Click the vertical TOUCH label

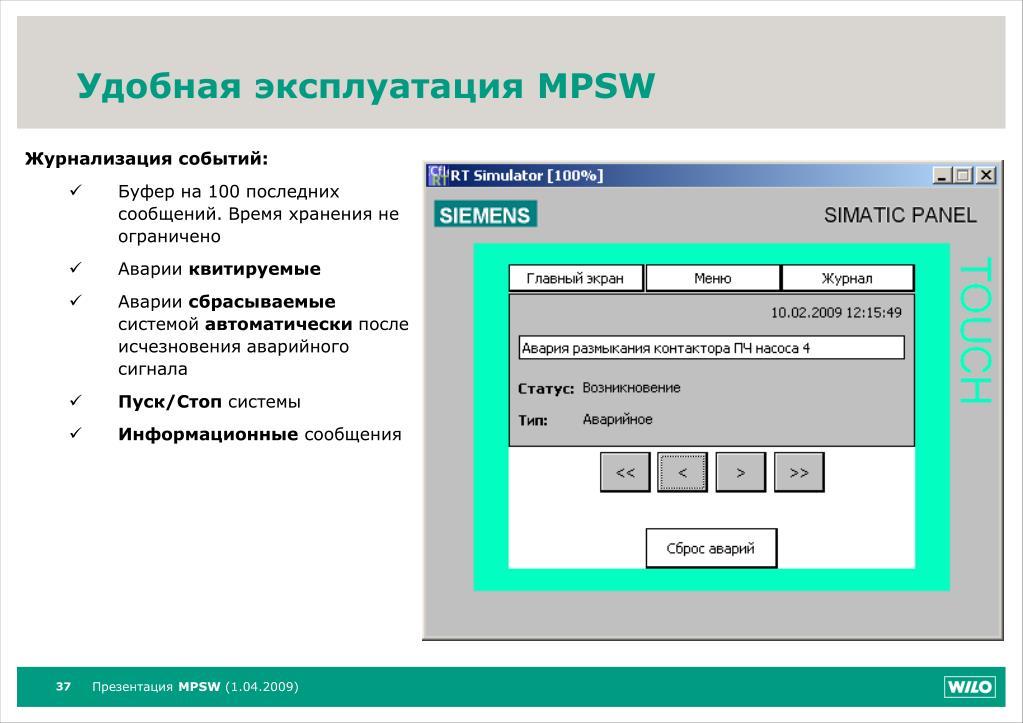976,330
